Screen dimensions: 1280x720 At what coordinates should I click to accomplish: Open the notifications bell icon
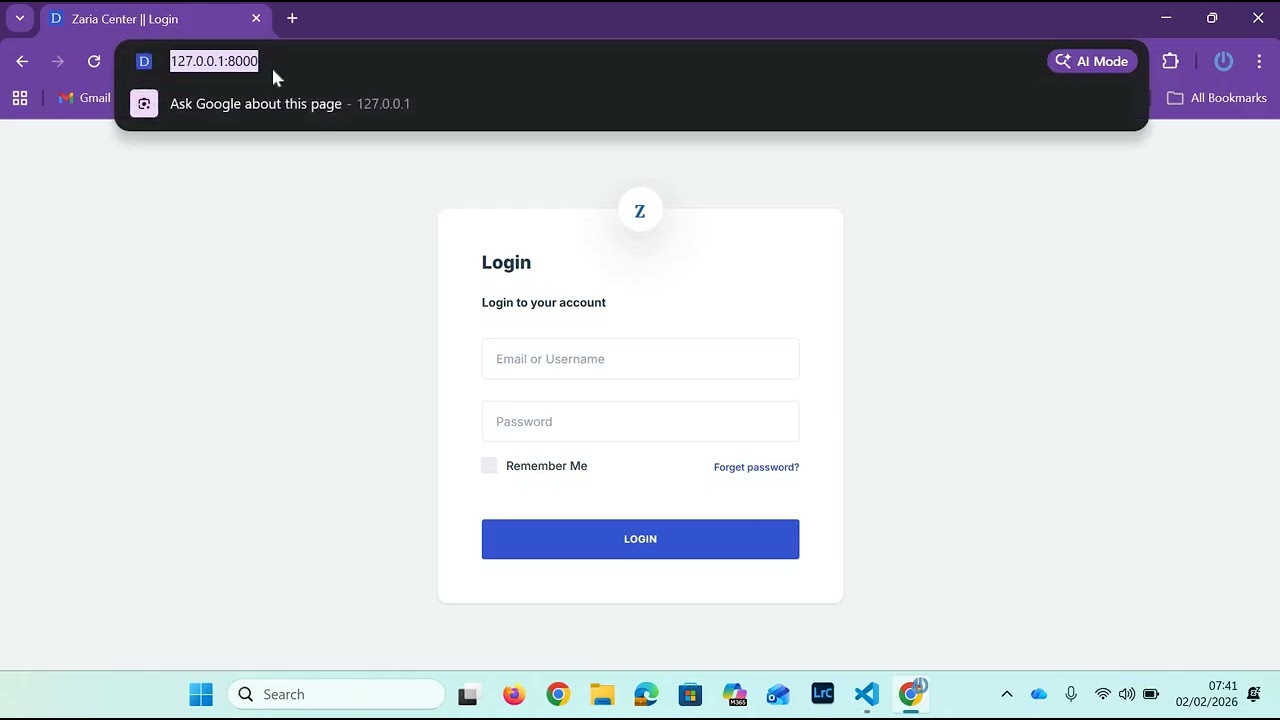point(1254,694)
